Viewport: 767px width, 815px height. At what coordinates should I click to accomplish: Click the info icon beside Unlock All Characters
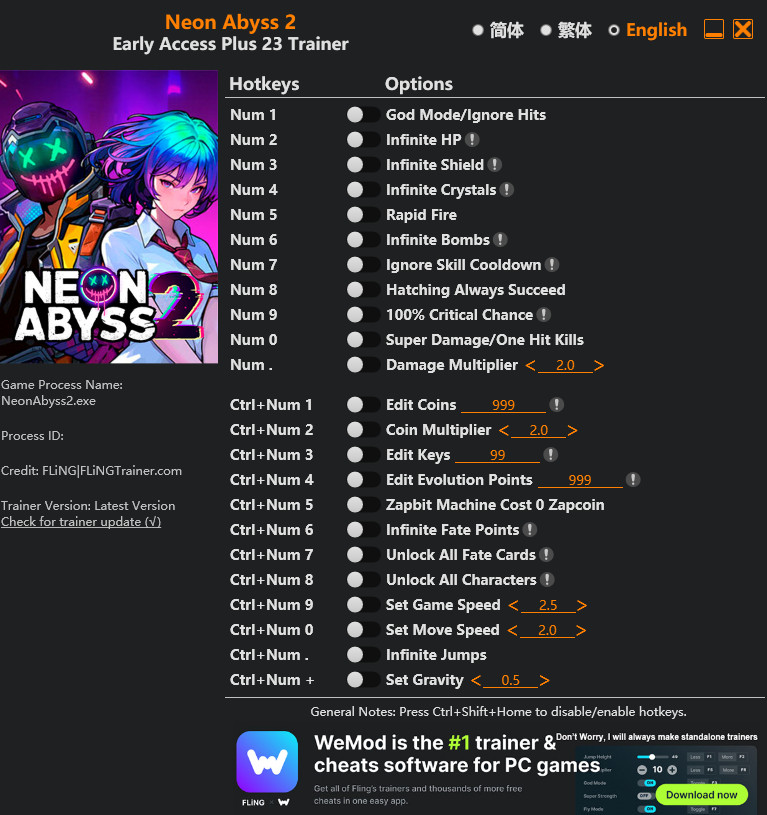(x=547, y=580)
